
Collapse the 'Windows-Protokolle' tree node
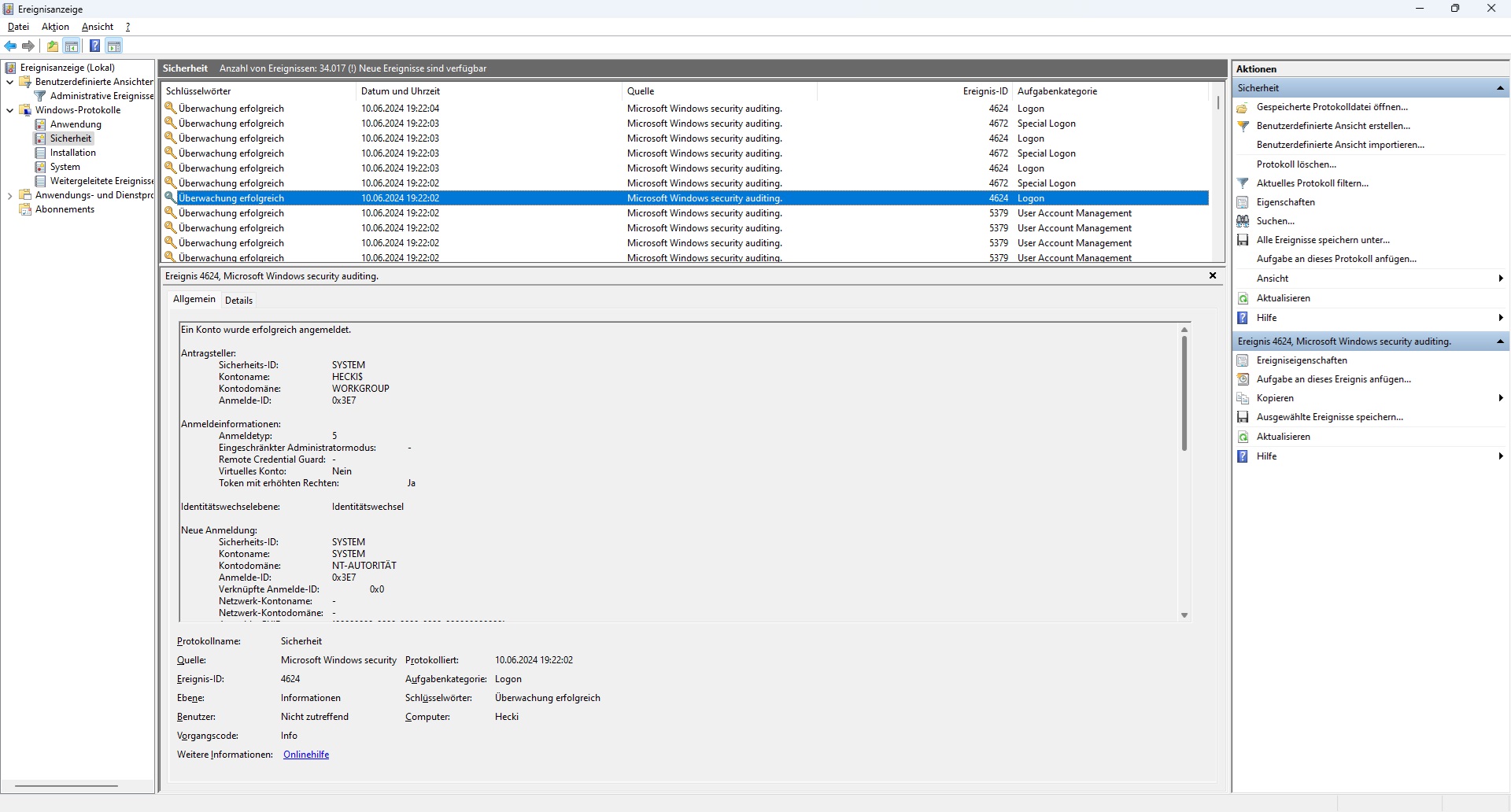coord(9,109)
